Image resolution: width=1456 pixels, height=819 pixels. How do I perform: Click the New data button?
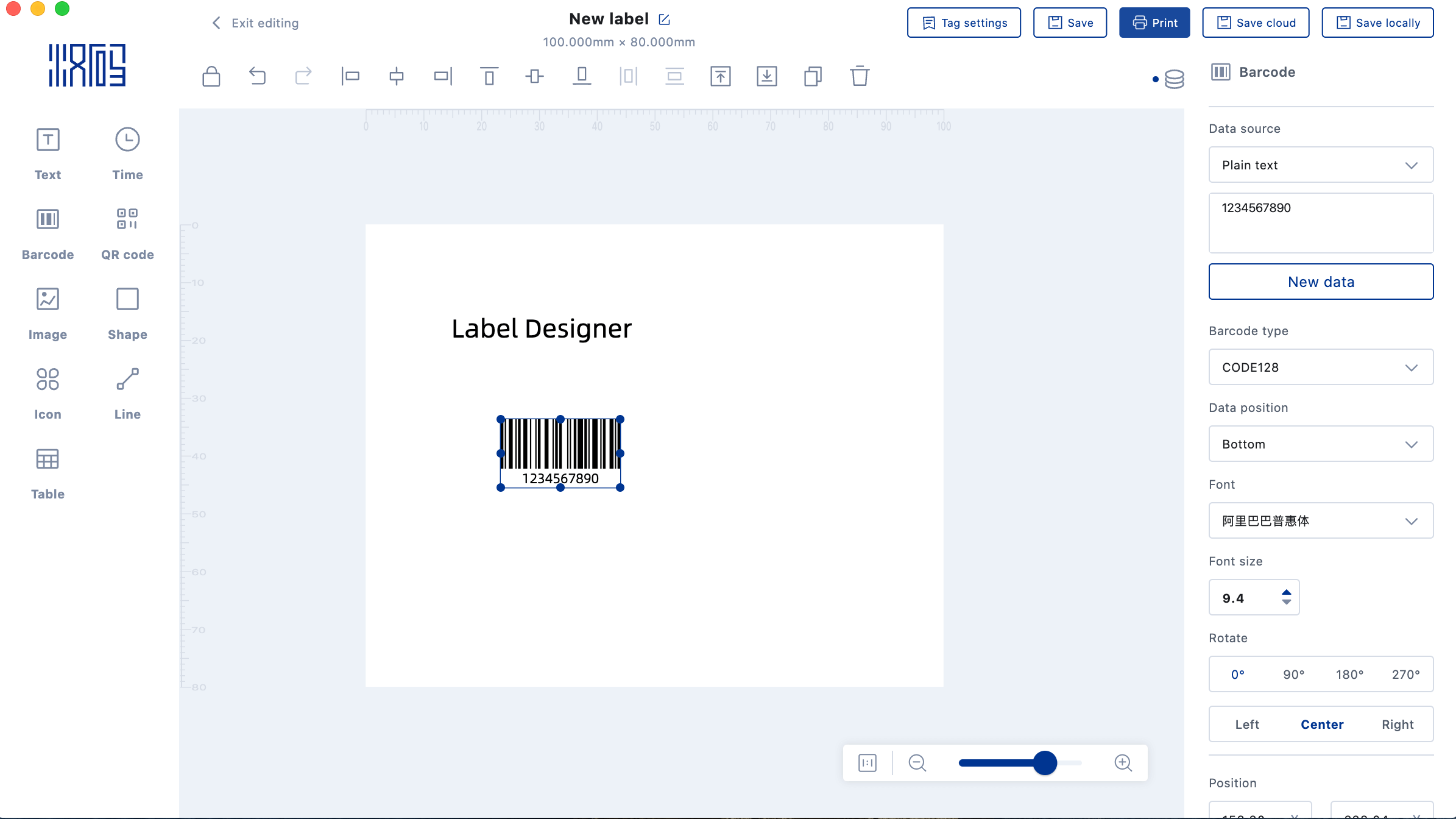coord(1321,282)
